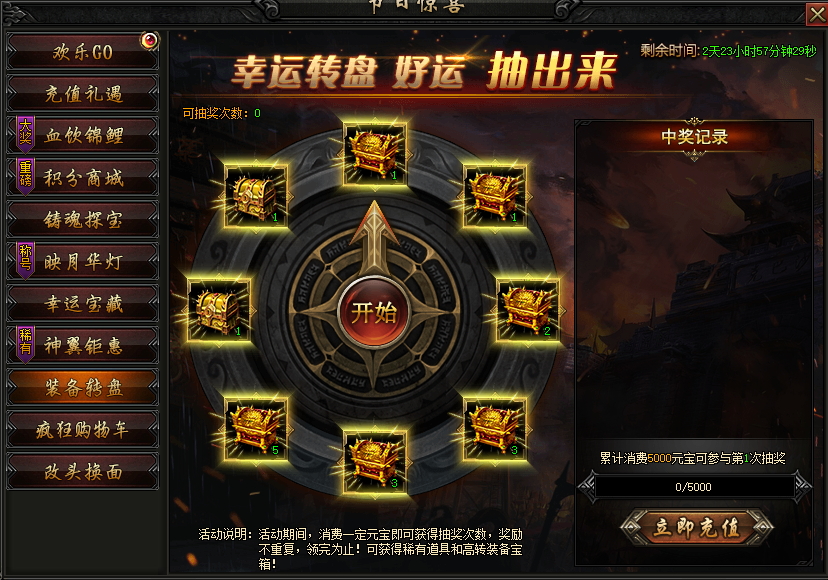Click the 立即充值 recharge button
The height and width of the screenshot is (580, 828).
pyautogui.click(x=697, y=527)
